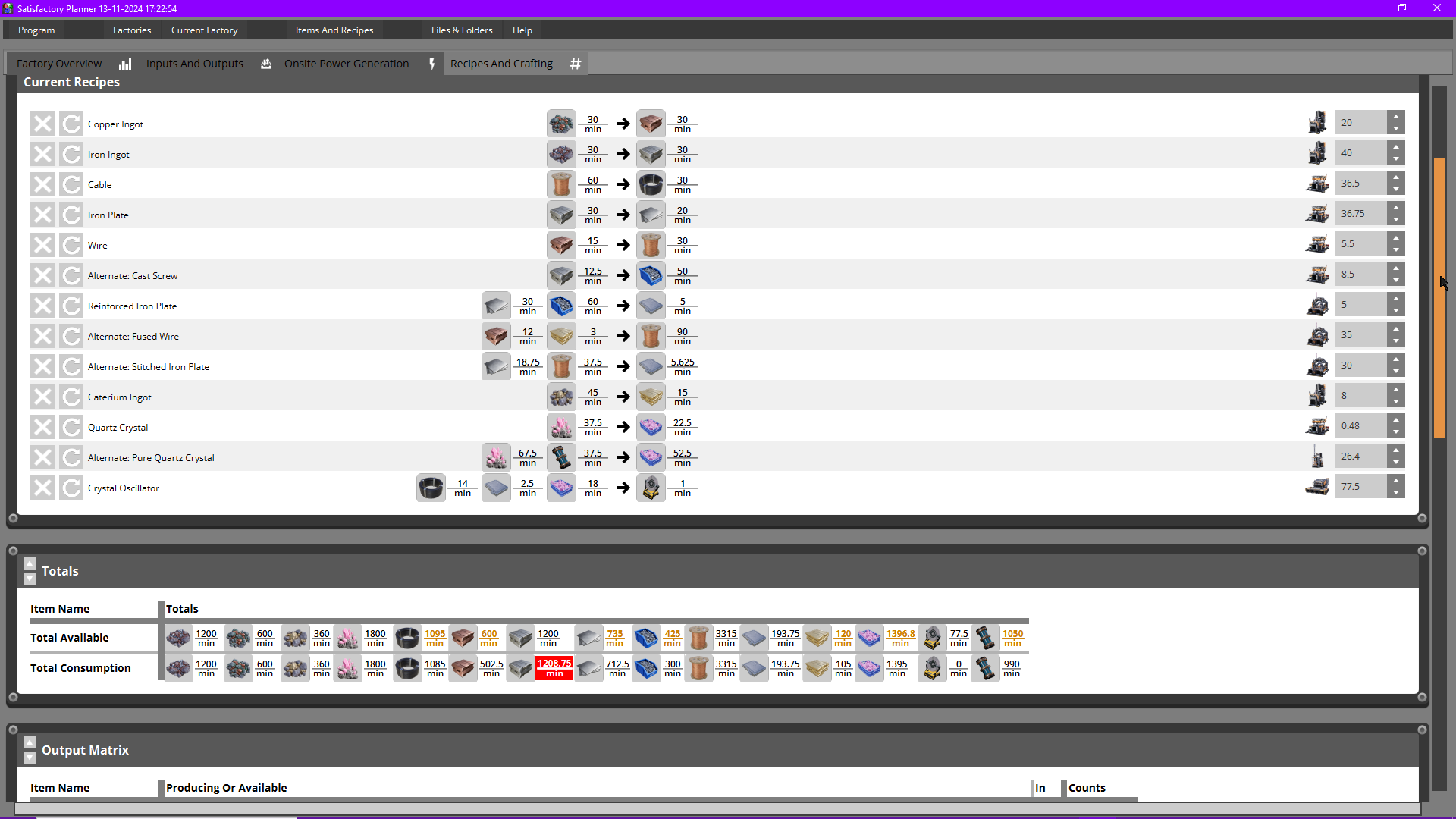Screen dimensions: 1456x819
Task: Expand Output Matrix with down arrow
Action: pyautogui.click(x=30, y=757)
